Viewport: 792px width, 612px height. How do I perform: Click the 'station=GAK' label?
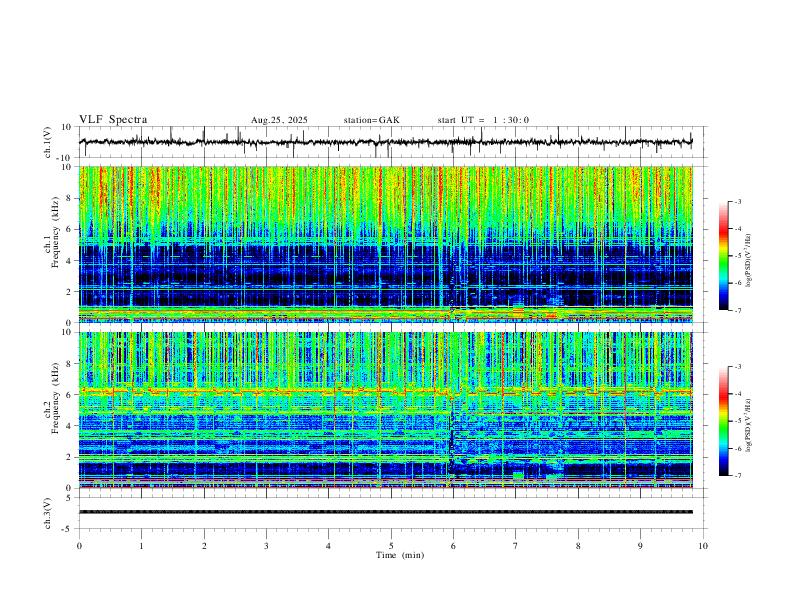372,120
